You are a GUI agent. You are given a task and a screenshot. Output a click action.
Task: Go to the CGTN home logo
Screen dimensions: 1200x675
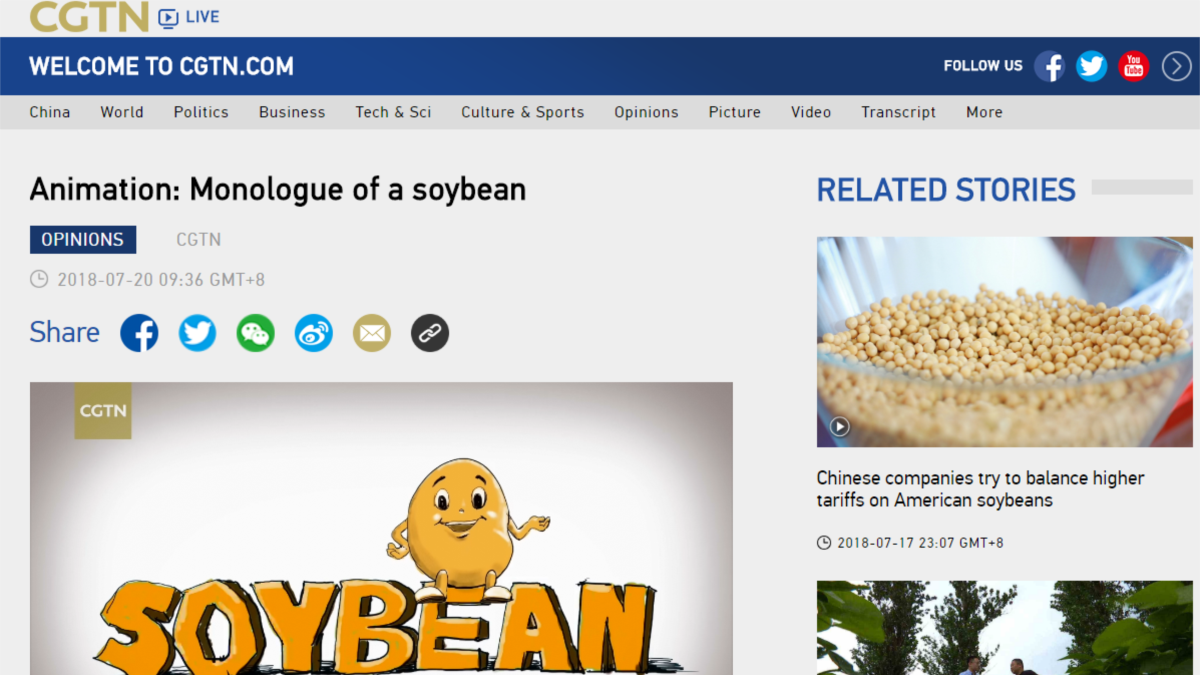pos(89,16)
